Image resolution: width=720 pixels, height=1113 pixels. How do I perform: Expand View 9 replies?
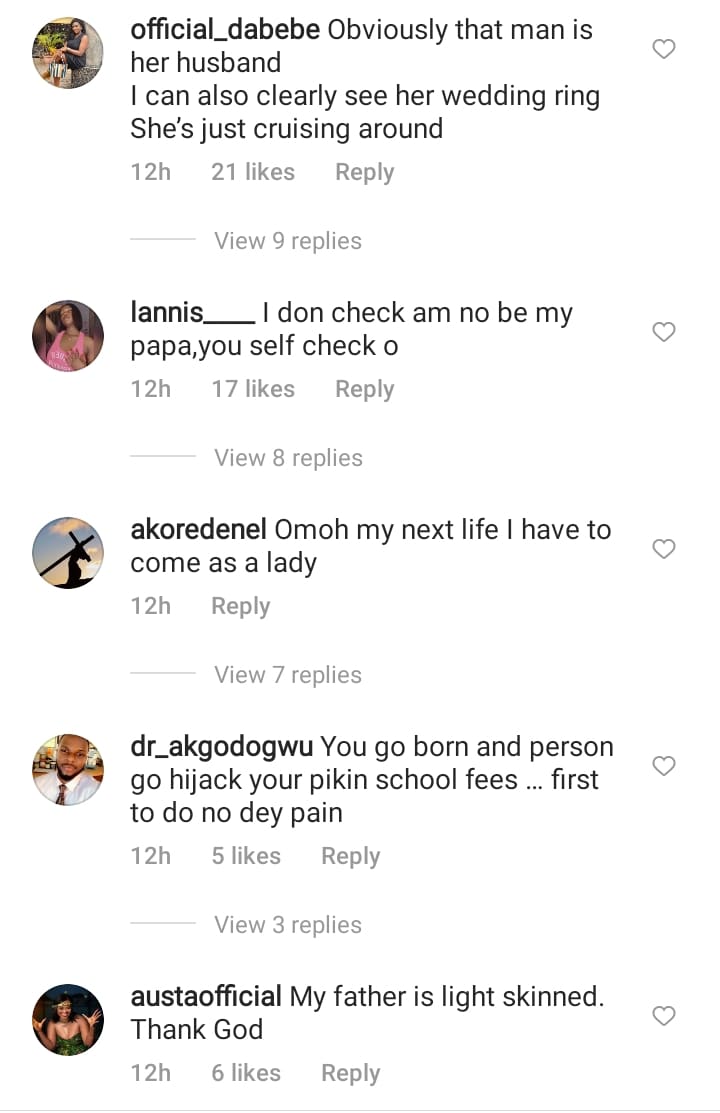click(287, 241)
